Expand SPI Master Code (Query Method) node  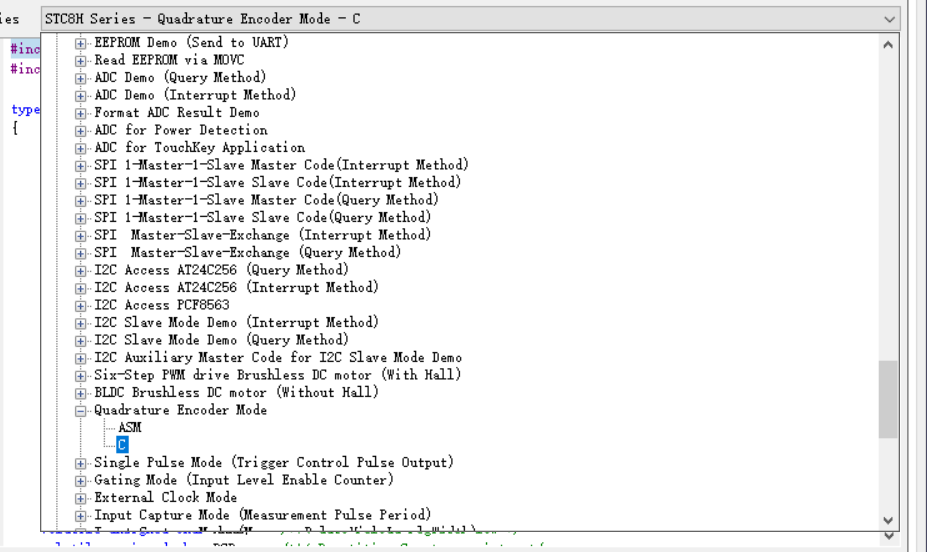[80, 201]
